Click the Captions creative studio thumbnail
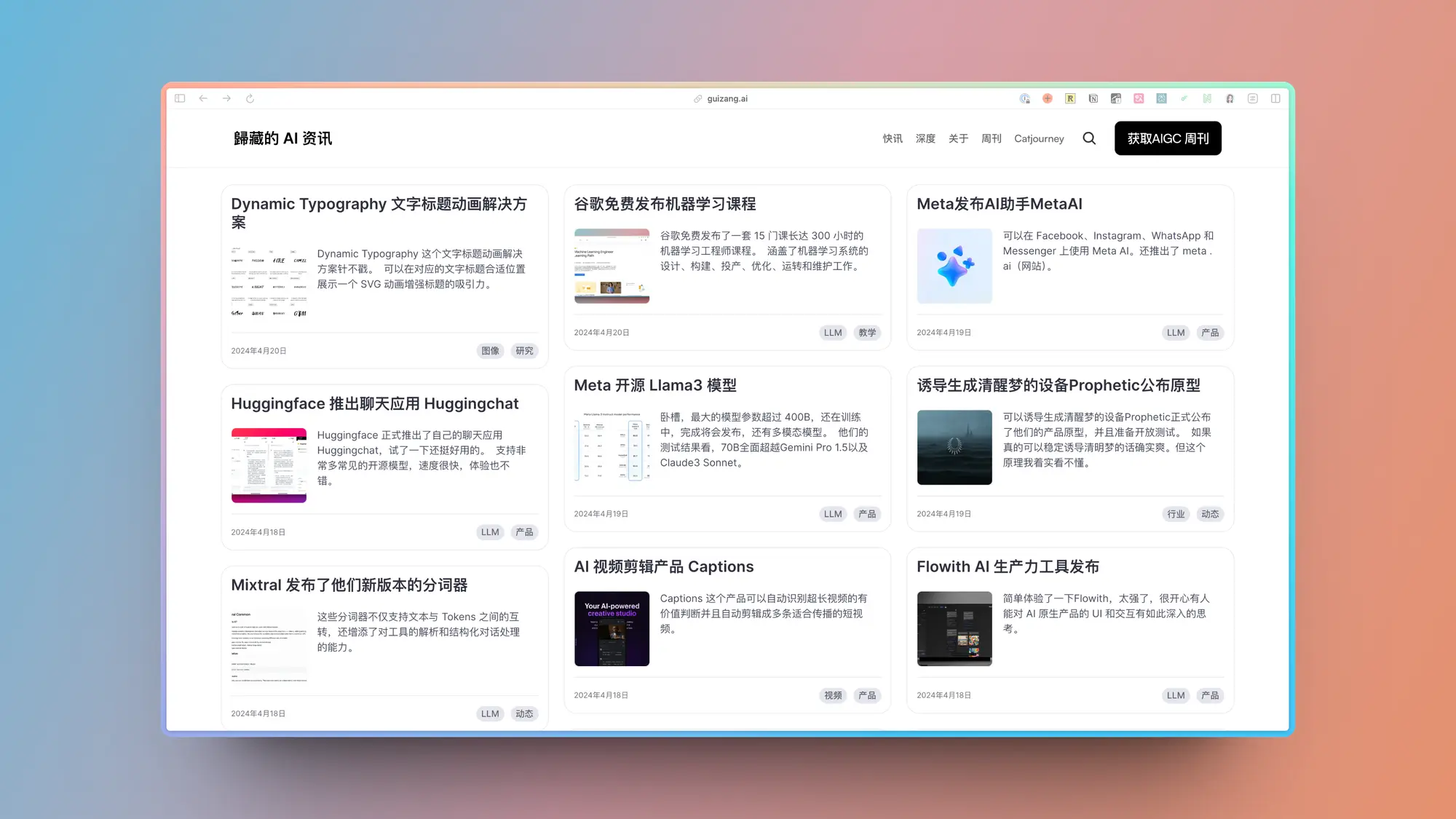The height and width of the screenshot is (819, 1456). [x=612, y=628]
